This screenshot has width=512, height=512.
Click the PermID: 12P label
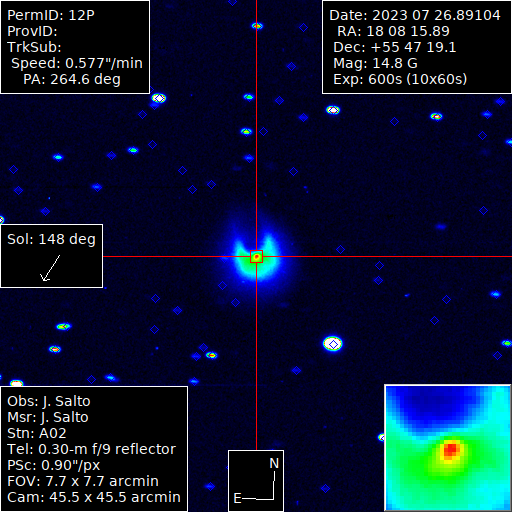(51, 15)
